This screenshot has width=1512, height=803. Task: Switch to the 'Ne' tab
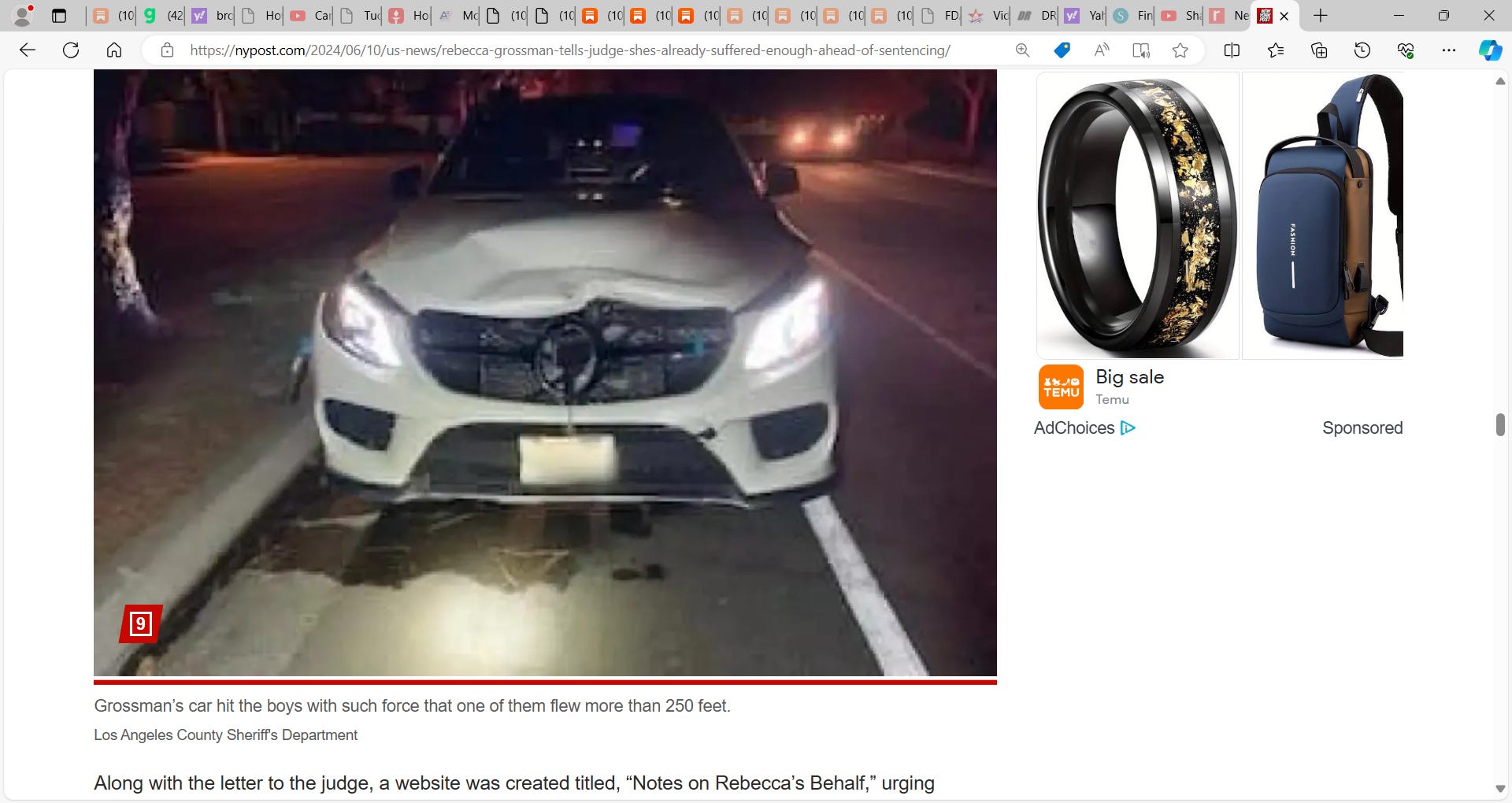coord(1228,15)
